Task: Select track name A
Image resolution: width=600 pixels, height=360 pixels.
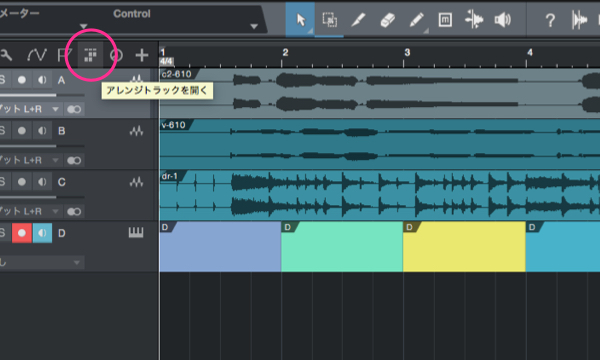Action: 61,80
